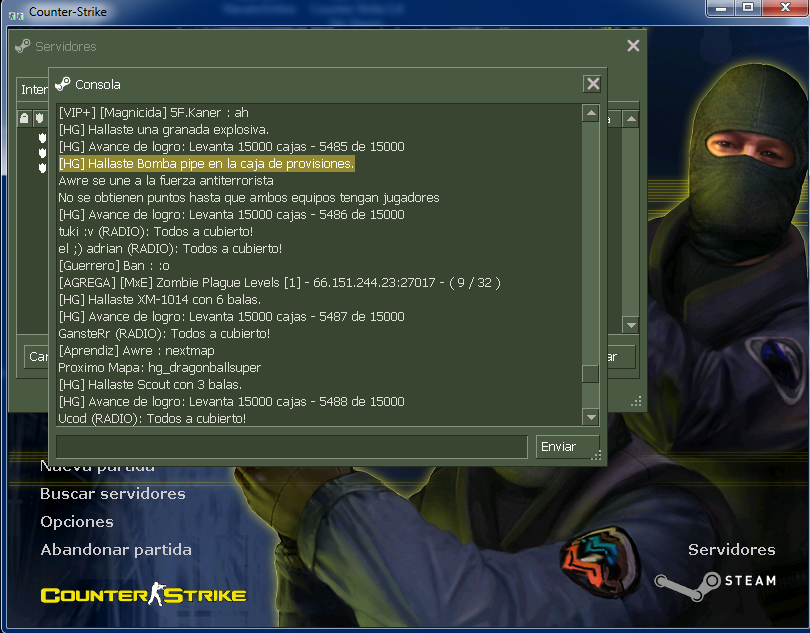Click the line 'Ucod (RADIO): Todos a cubierto!'
The width and height of the screenshot is (810, 633).
click(152, 419)
